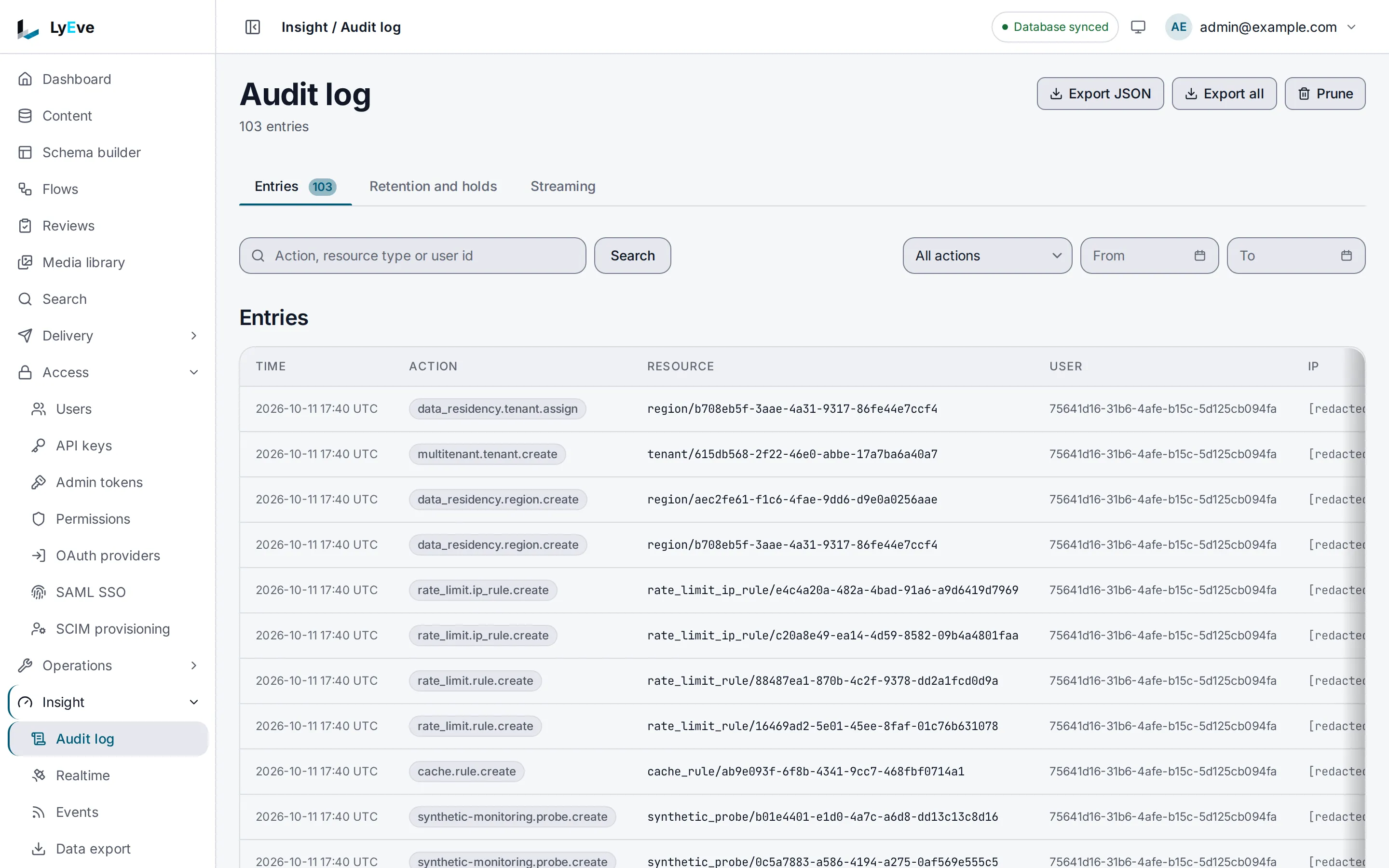
Task: Open API keys key icon
Action: click(39, 446)
